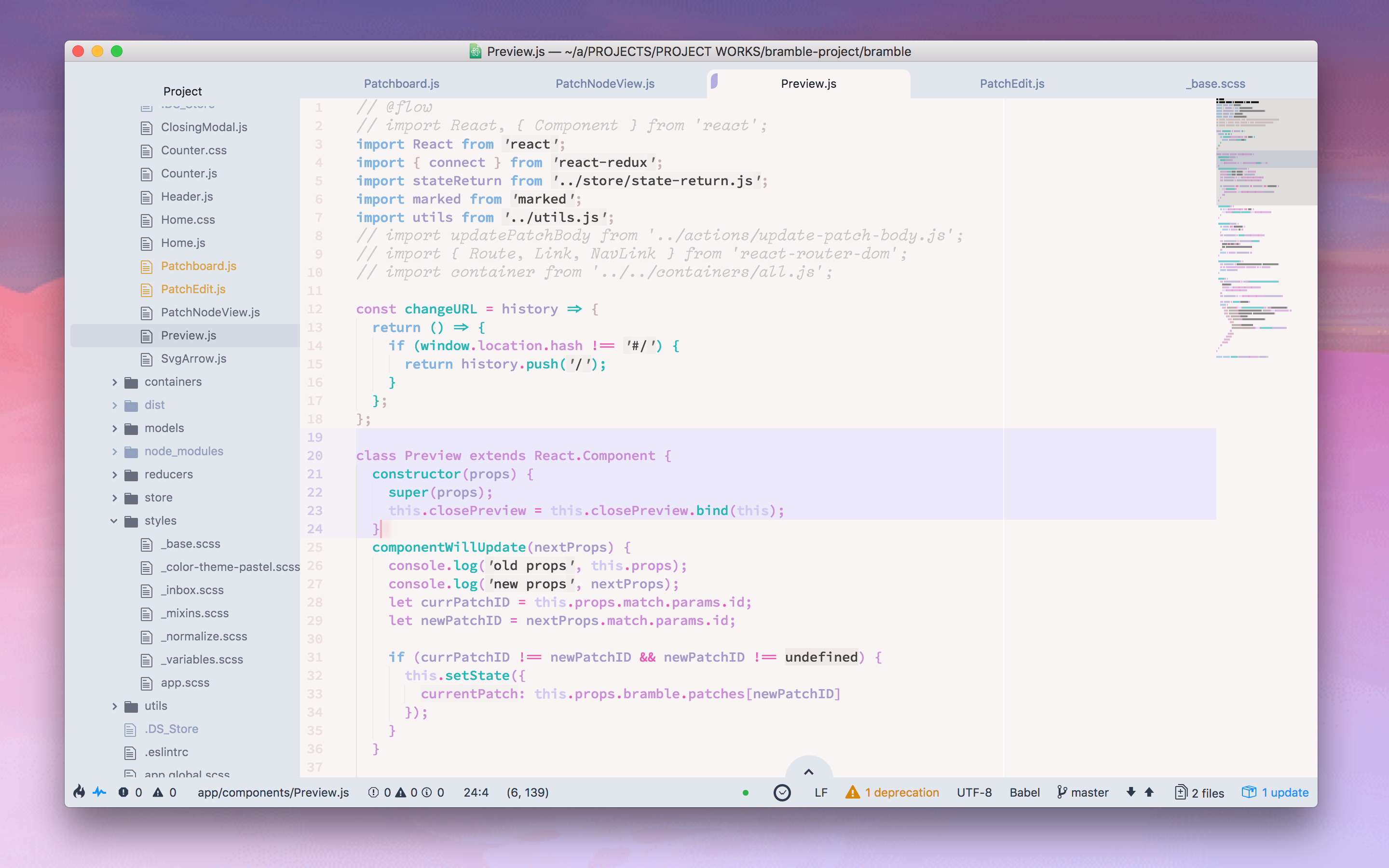Click the clock checkmark status icon
The width and height of the screenshot is (1389, 868).
tap(782, 792)
